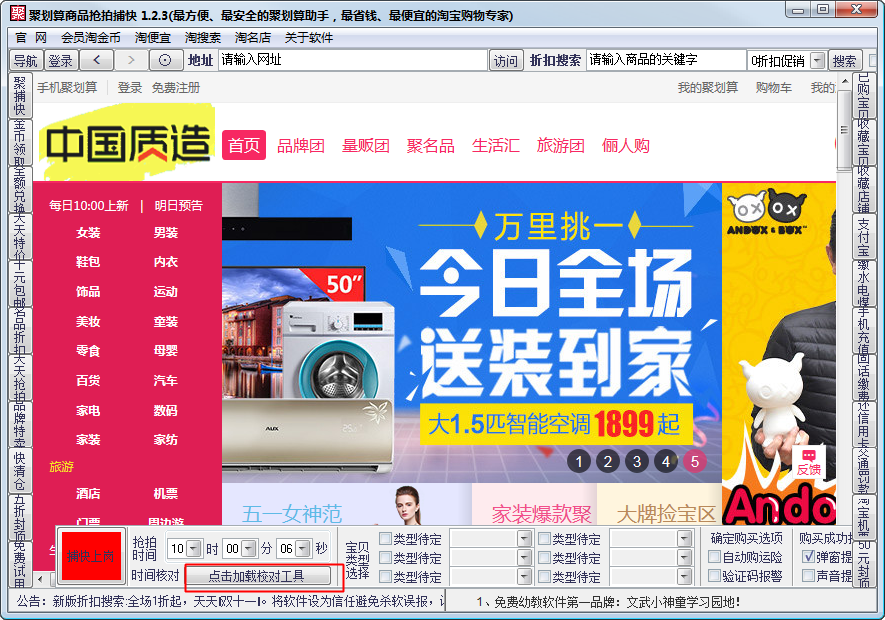Tick third 类型待定 checkbox in left column
Viewport: 885px width, 620px height.
pos(385,576)
